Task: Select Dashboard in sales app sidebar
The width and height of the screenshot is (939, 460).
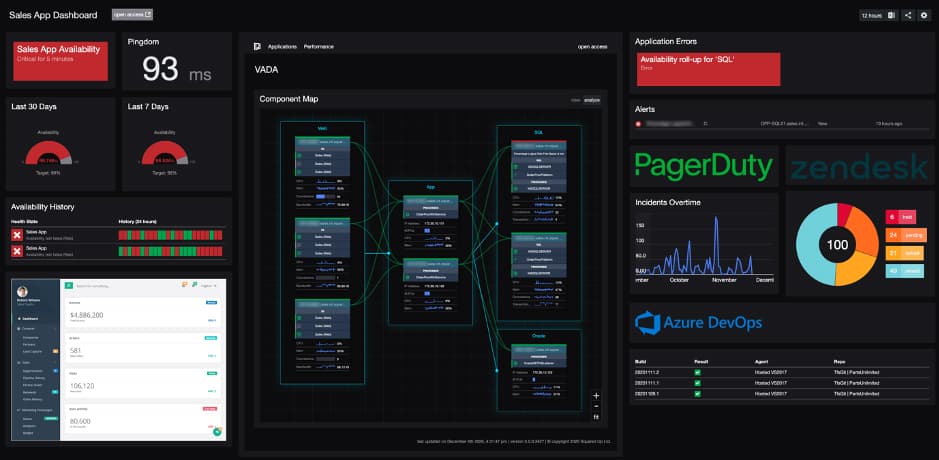Action: pyautogui.click(x=31, y=319)
